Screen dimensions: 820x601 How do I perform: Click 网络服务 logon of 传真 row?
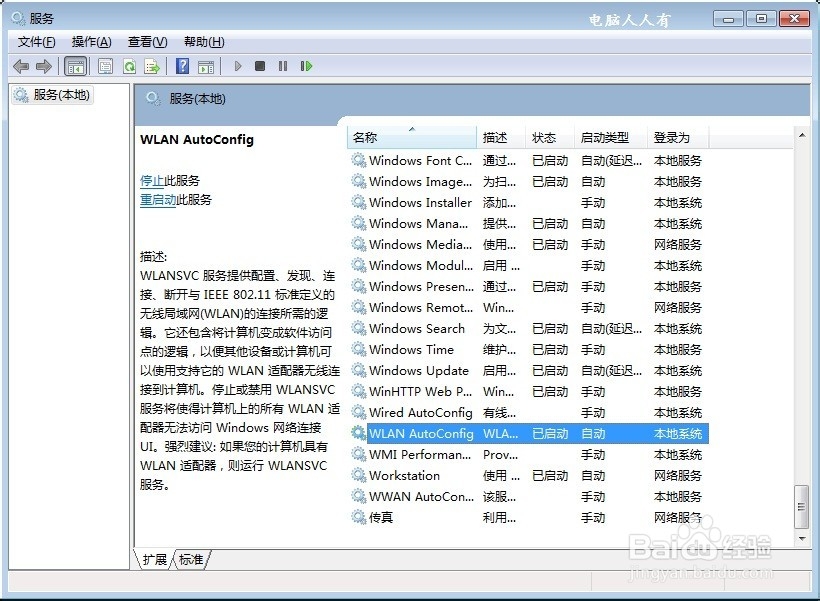pos(678,517)
